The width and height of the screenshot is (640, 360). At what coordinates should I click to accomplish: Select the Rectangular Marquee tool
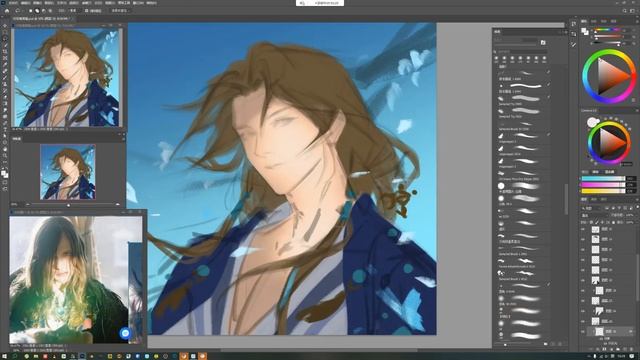(5, 32)
